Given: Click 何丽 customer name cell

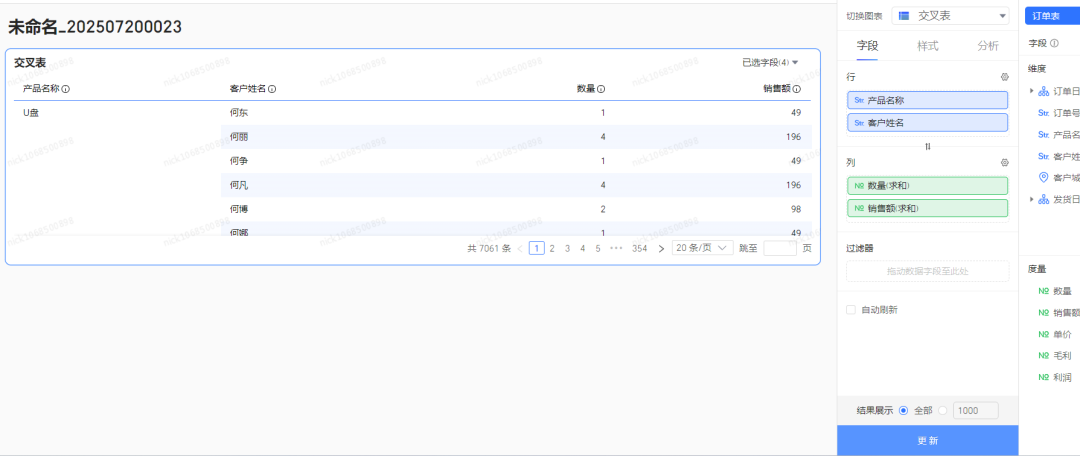Looking at the screenshot, I should point(238,137).
